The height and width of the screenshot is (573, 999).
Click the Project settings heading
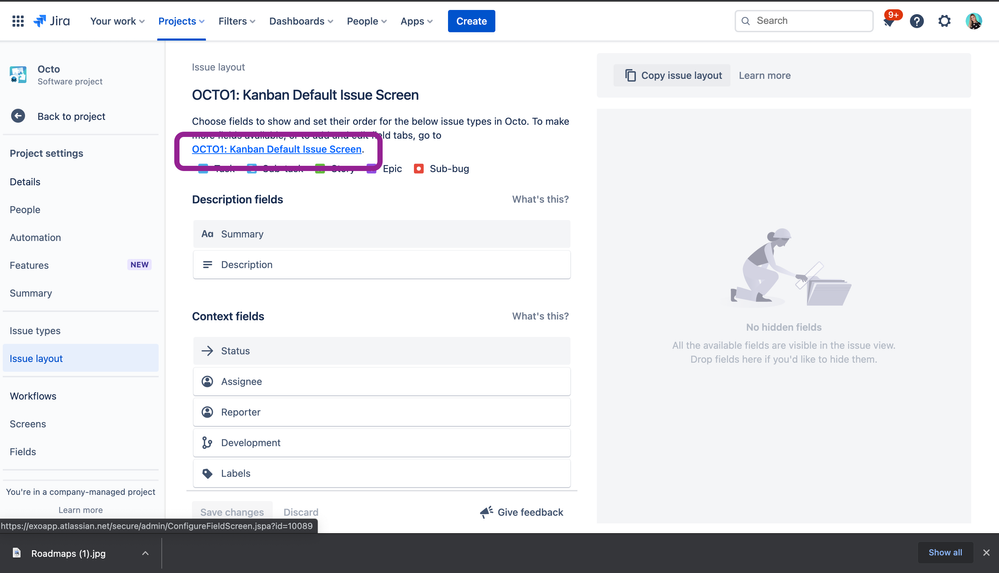pyautogui.click(x=47, y=153)
